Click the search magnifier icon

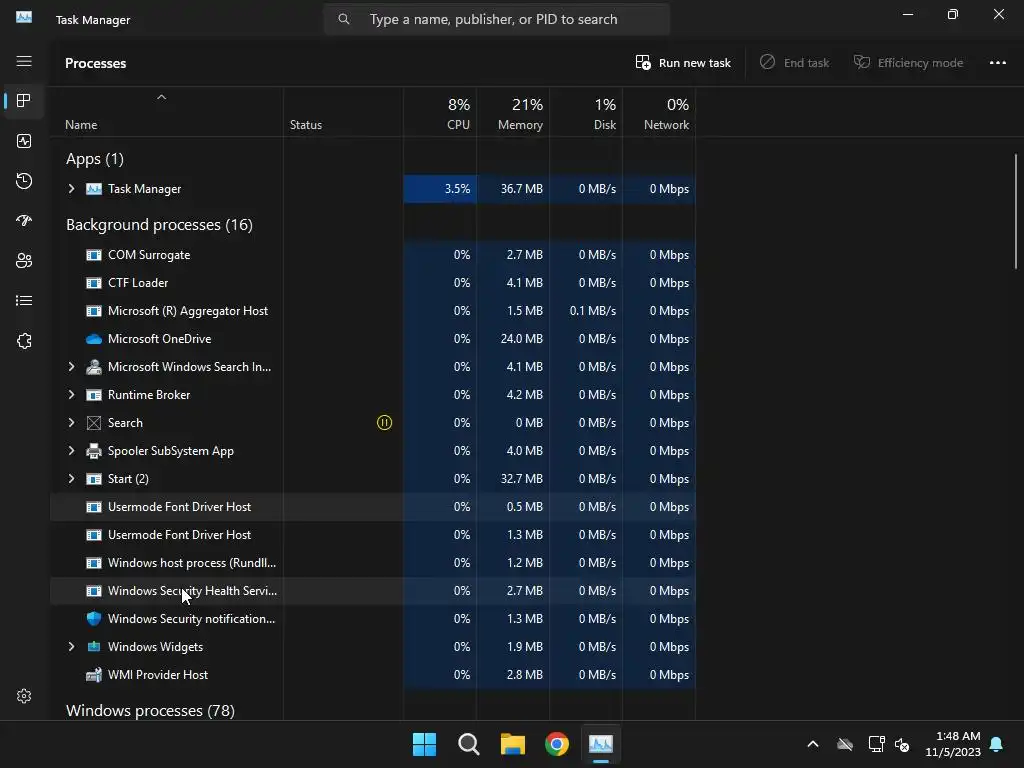[x=344, y=19]
